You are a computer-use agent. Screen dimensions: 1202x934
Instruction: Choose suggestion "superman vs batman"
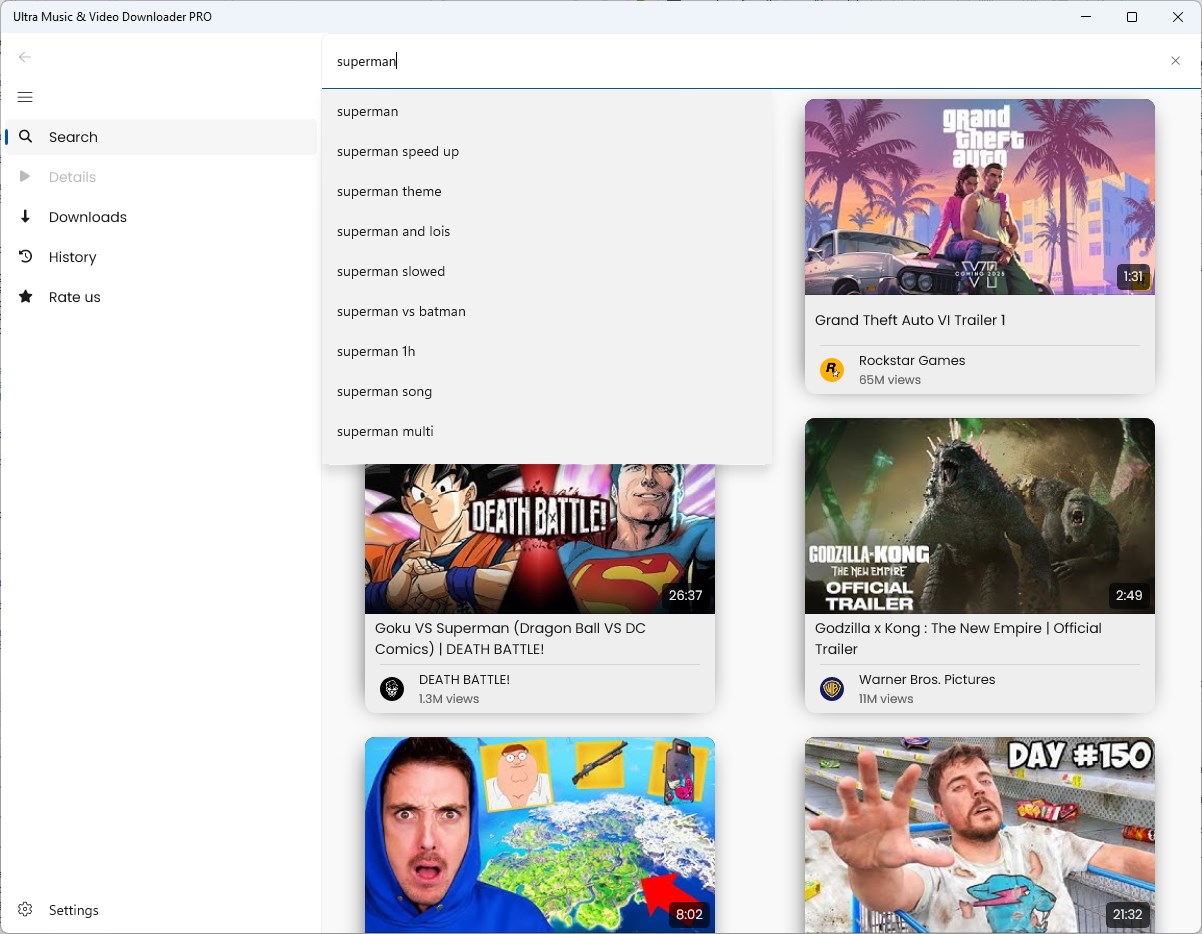click(547, 311)
